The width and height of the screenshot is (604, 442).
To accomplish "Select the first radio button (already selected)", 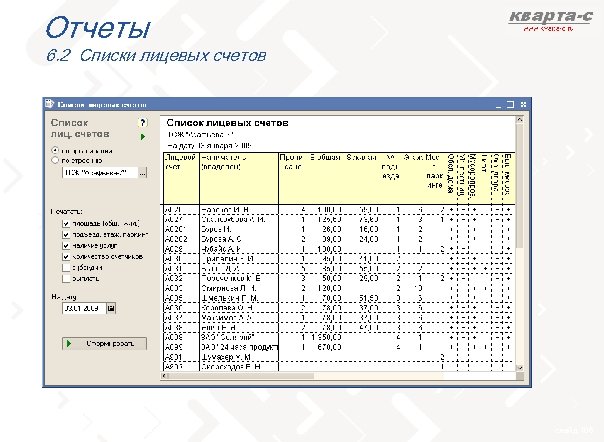I will (x=55, y=150).
